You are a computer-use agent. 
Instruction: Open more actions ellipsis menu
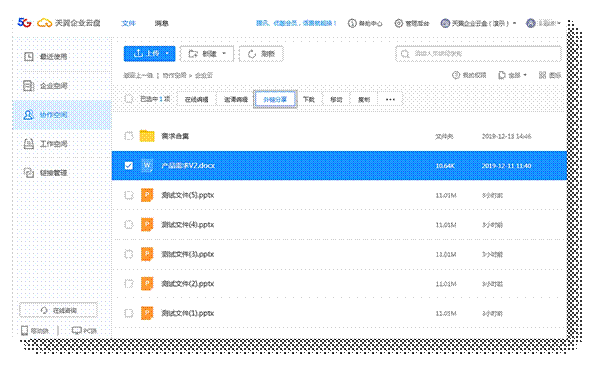[x=390, y=99]
